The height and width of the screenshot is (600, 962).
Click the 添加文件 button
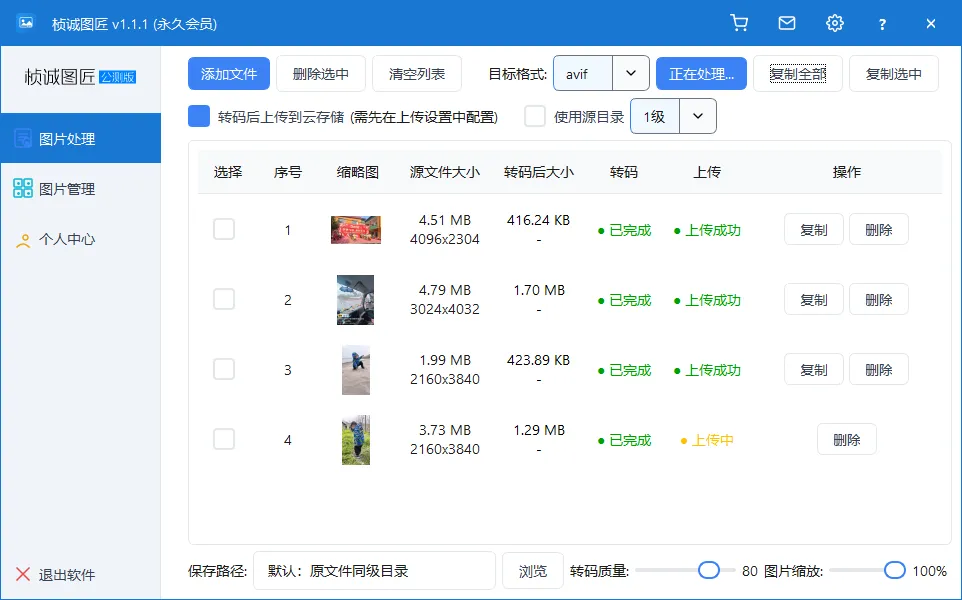coord(229,73)
